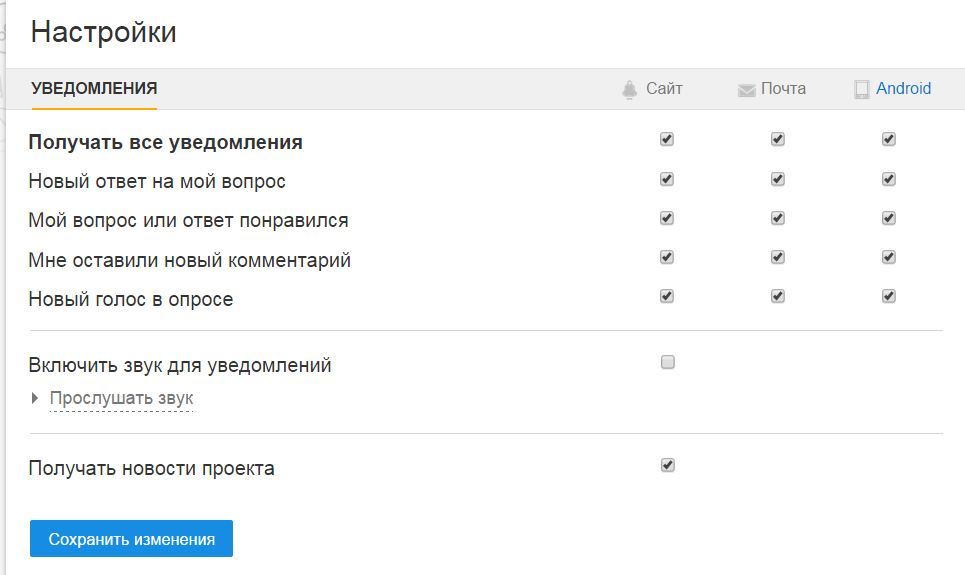The height and width of the screenshot is (575, 965).
Task: Click the bell icon next to Сайт
Action: (629, 90)
